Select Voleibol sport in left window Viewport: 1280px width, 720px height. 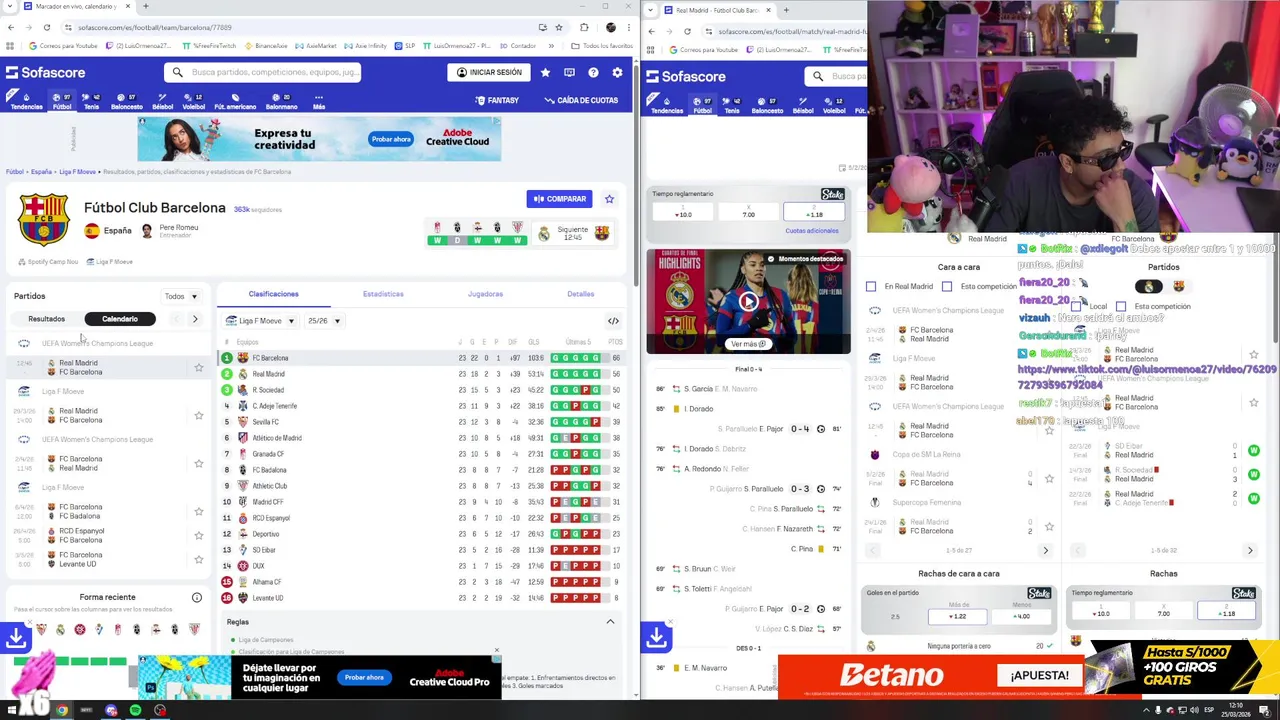pyautogui.click(x=193, y=102)
